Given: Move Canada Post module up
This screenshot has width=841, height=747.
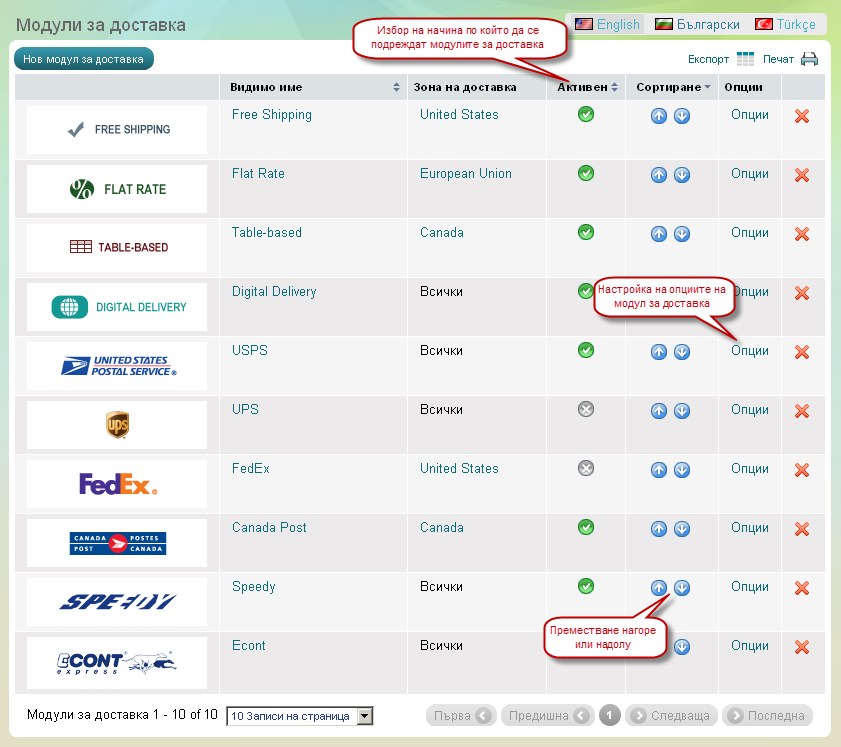Looking at the screenshot, I should click(x=658, y=529).
